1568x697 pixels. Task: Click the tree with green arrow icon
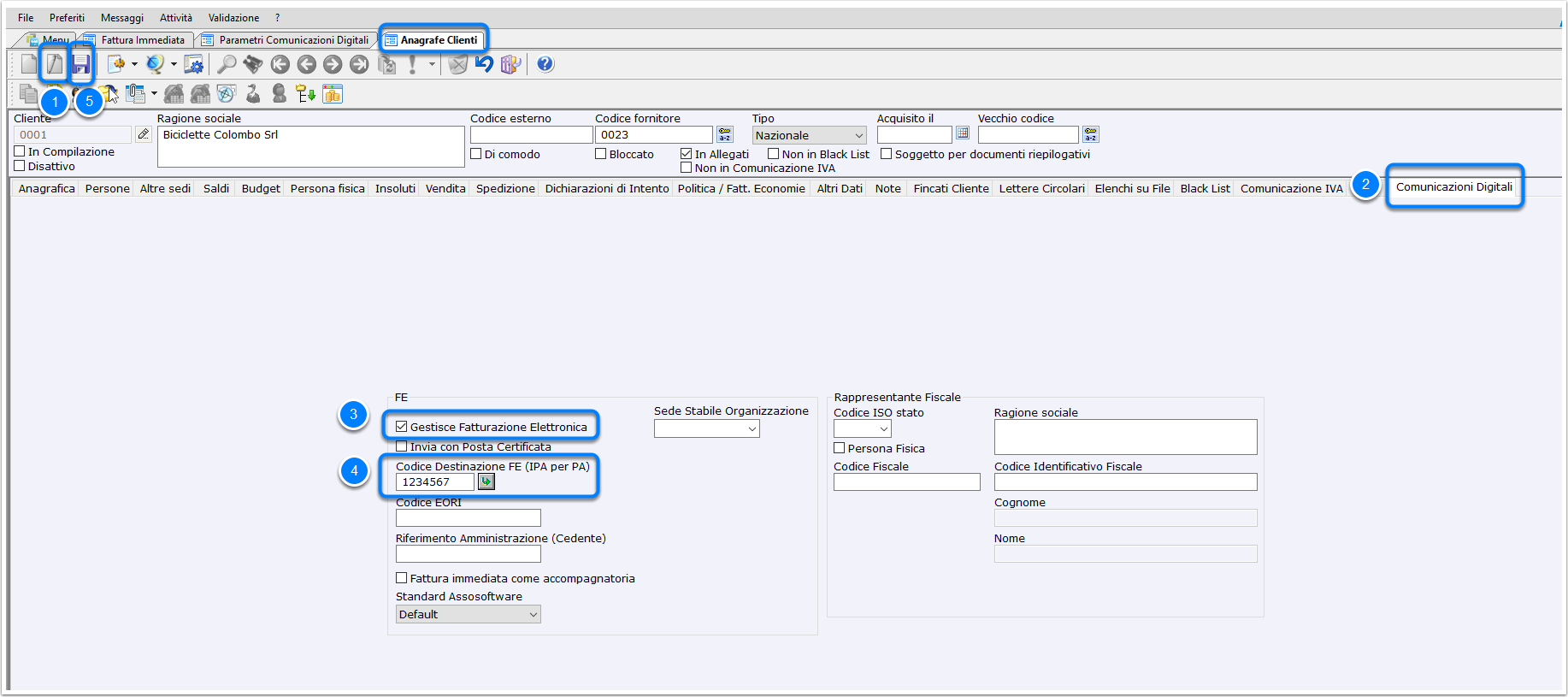306,94
